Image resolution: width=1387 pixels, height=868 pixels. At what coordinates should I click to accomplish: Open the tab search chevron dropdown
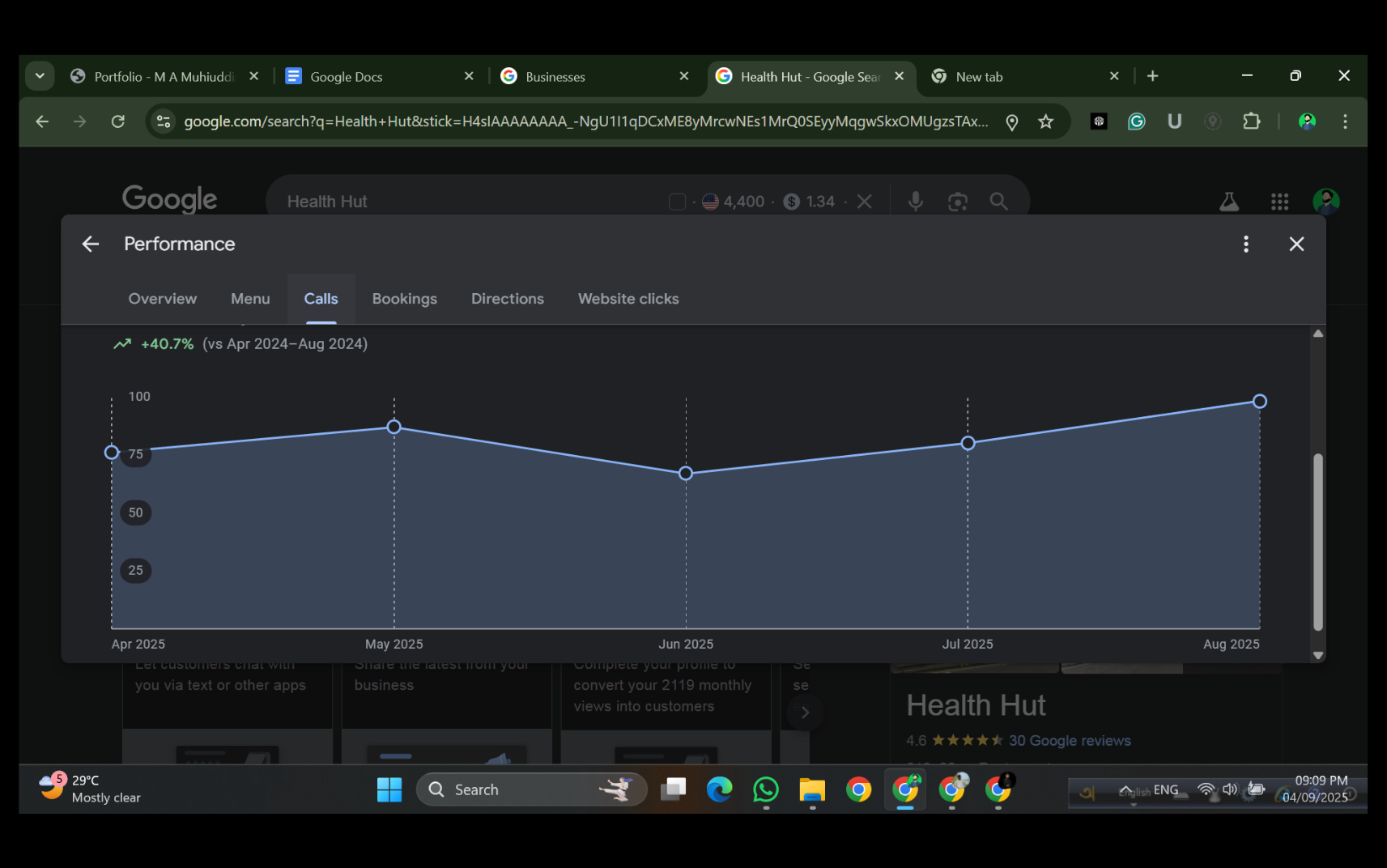pyautogui.click(x=39, y=75)
